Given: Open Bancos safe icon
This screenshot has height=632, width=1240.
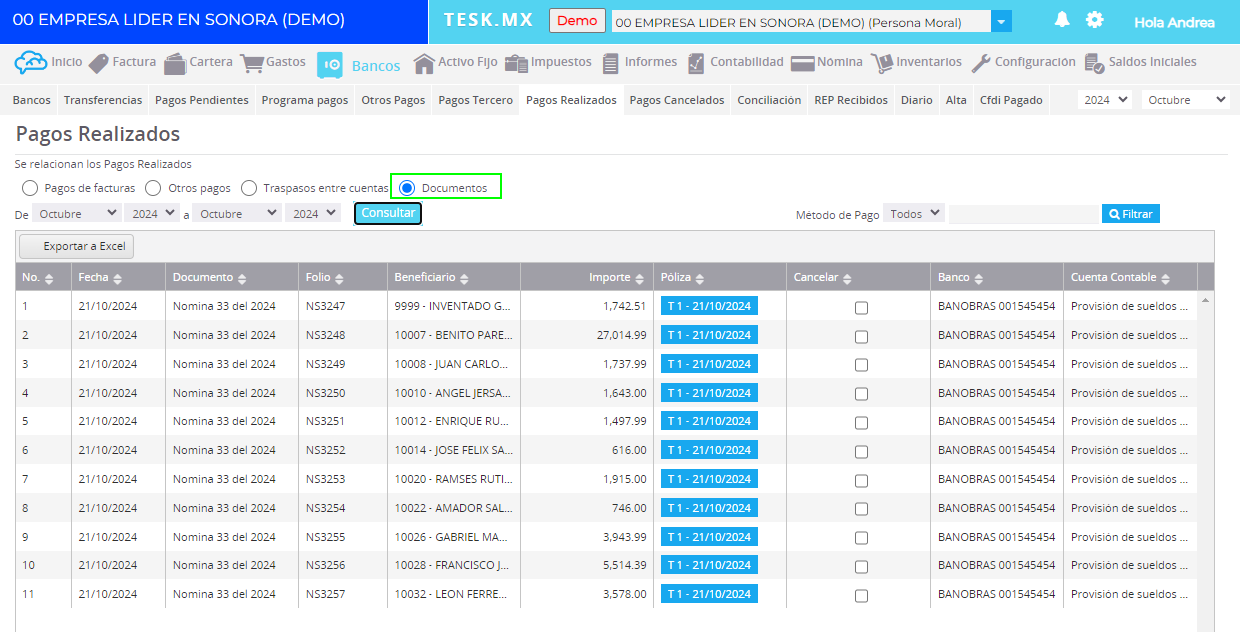Looking at the screenshot, I should 331,65.
